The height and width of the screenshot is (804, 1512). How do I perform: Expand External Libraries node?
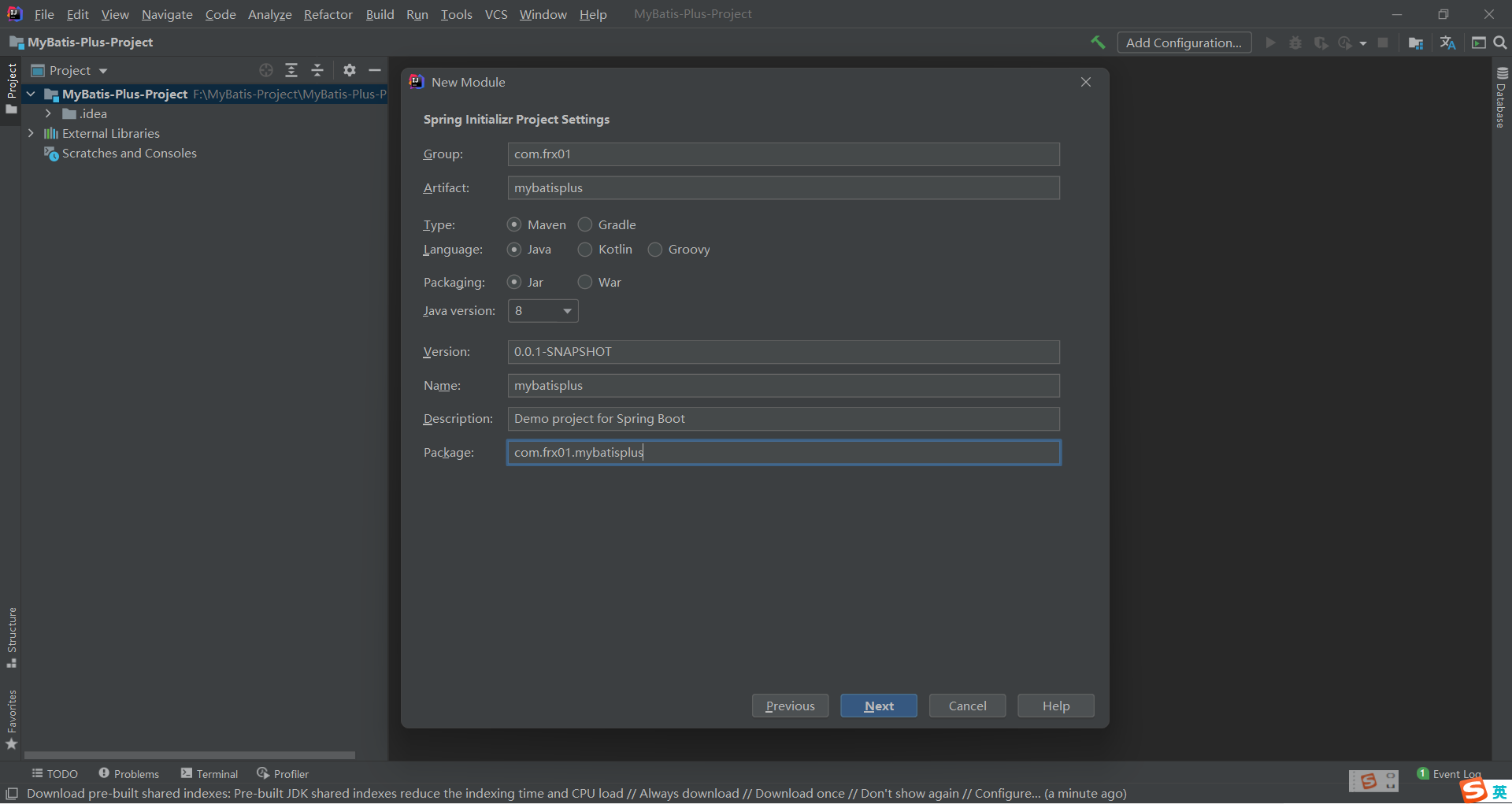click(31, 133)
